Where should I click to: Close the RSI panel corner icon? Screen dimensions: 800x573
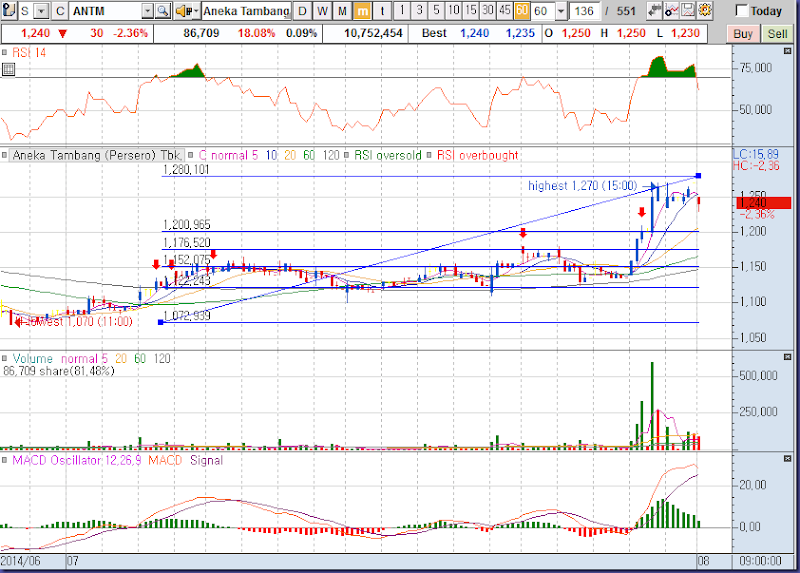click(788, 51)
